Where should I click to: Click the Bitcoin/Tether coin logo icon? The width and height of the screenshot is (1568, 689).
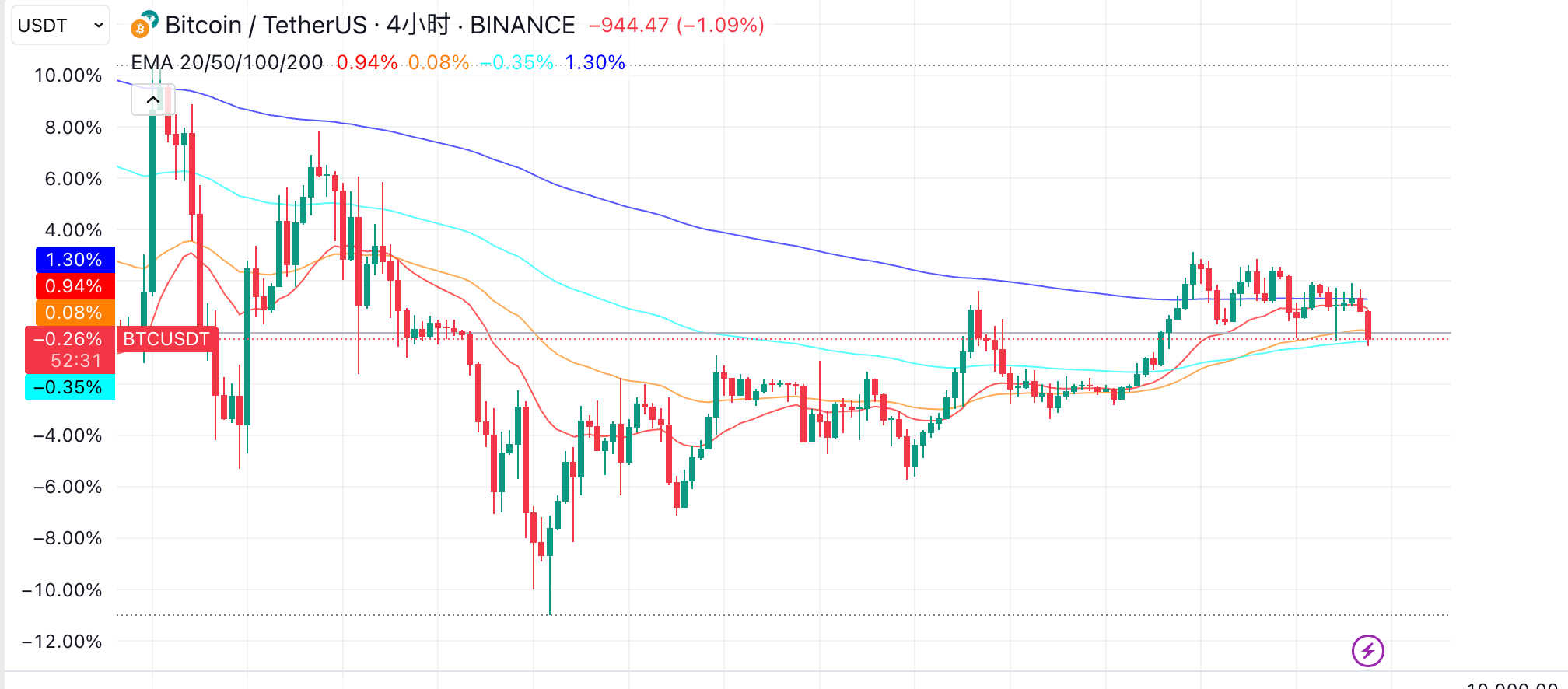coord(144,25)
